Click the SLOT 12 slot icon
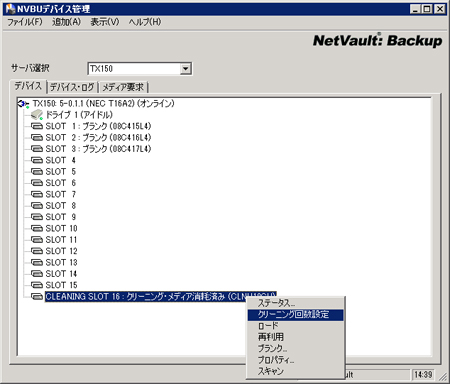 pyautogui.click(x=37, y=251)
